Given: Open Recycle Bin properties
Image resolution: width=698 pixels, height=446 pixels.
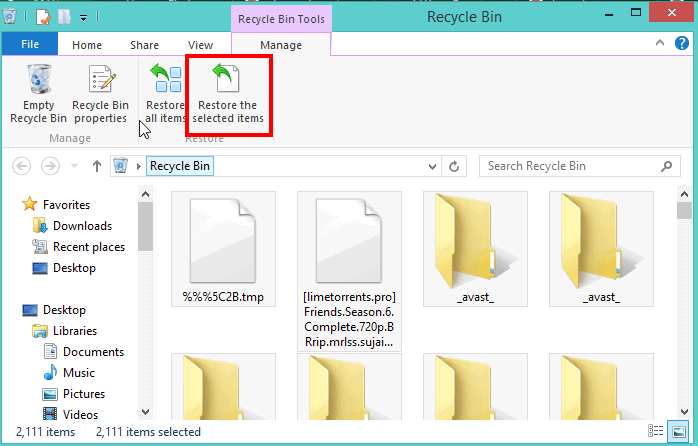Looking at the screenshot, I should click(x=101, y=93).
